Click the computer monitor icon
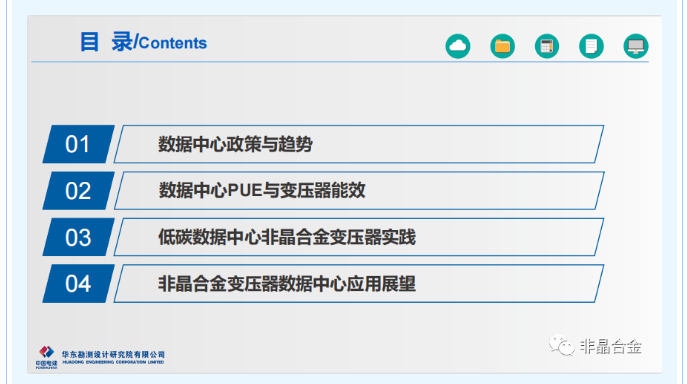This screenshot has width=687, height=384. (636, 46)
